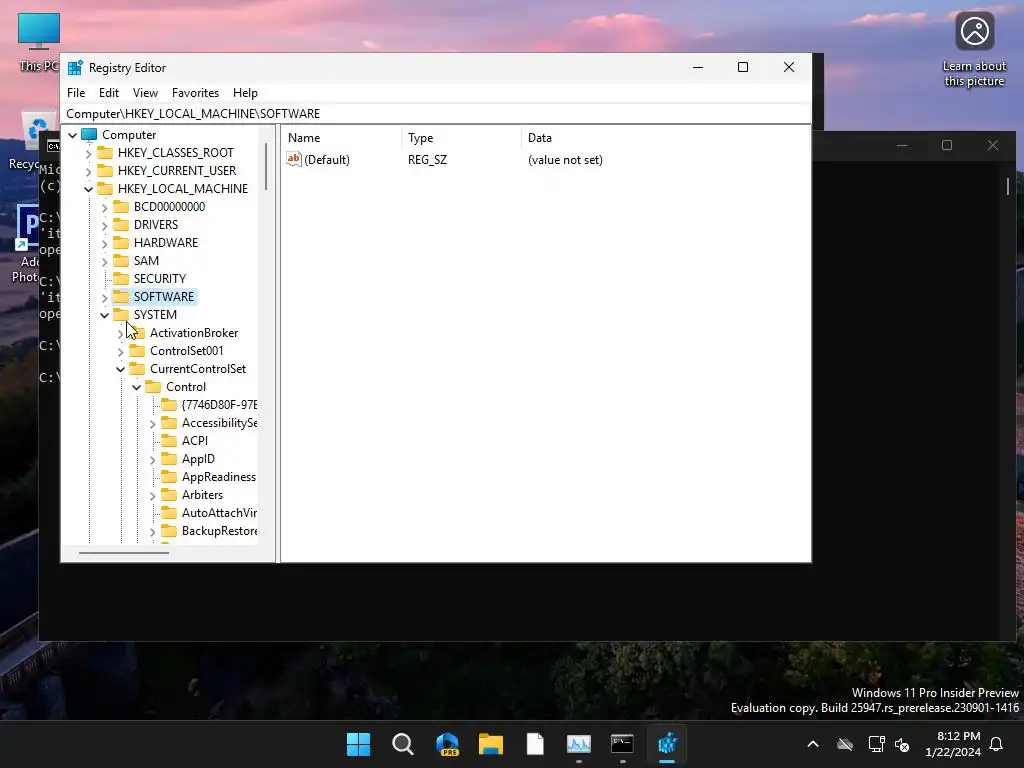The image size is (1024, 768).
Task: Select the SECURITY key
Action: coord(159,279)
